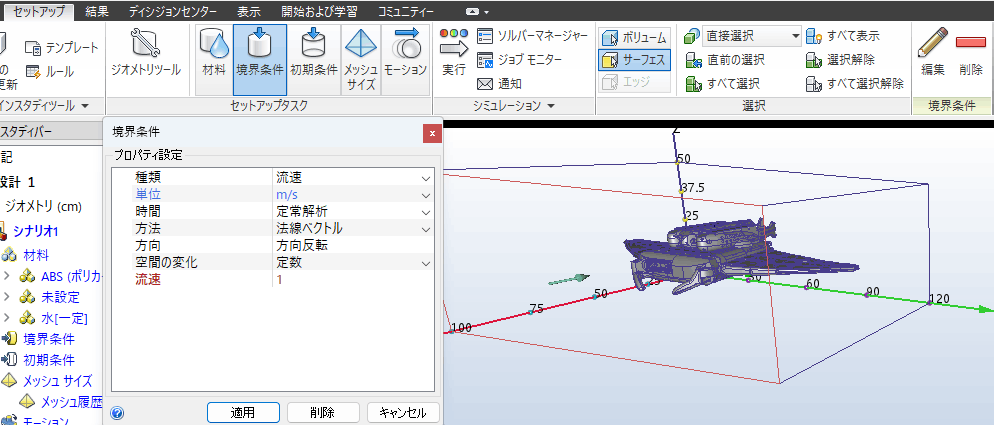Select ジオメトリ (cm) in the study tree

[43, 206]
